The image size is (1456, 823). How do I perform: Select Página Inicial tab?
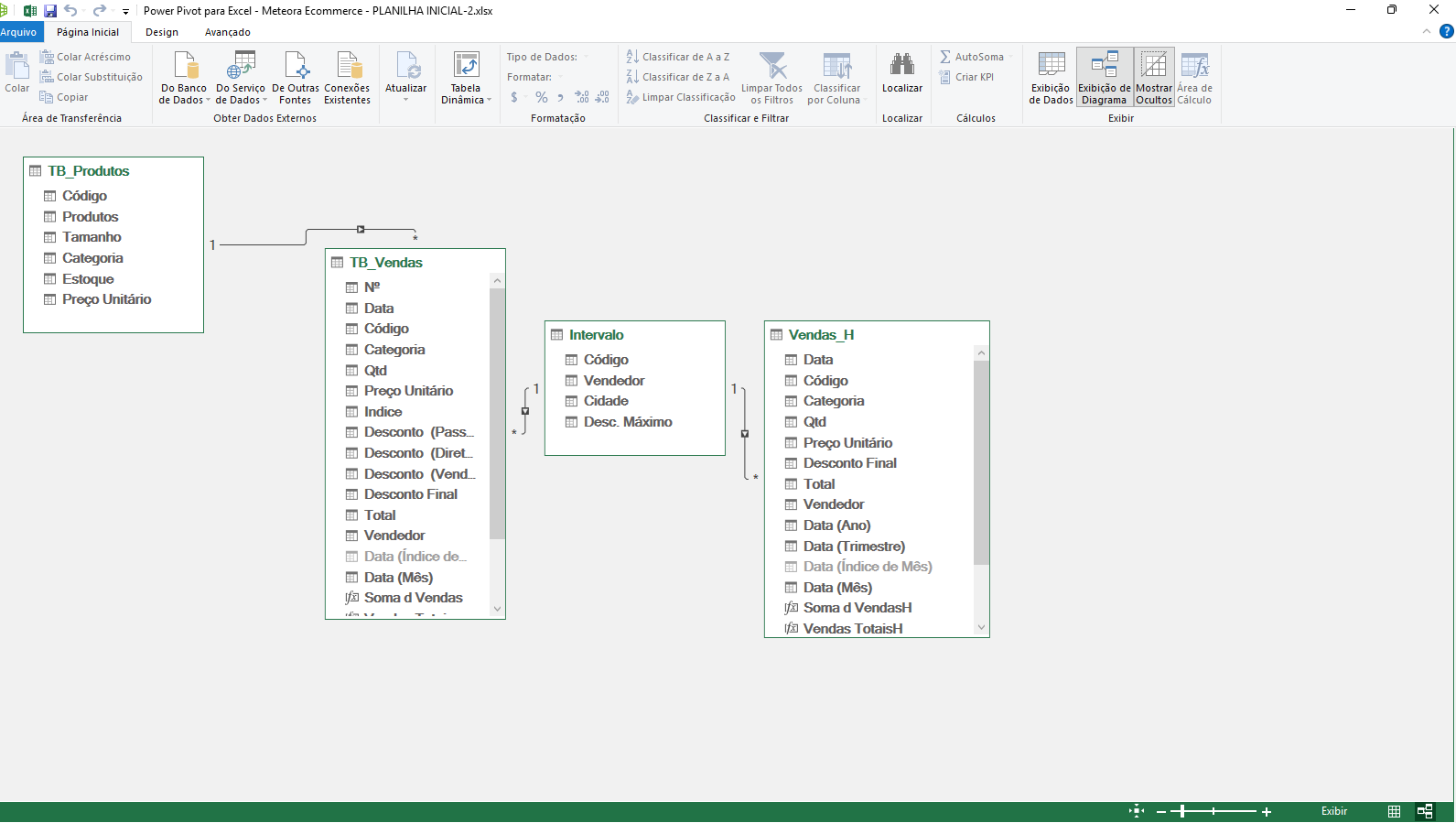pyautogui.click(x=88, y=32)
